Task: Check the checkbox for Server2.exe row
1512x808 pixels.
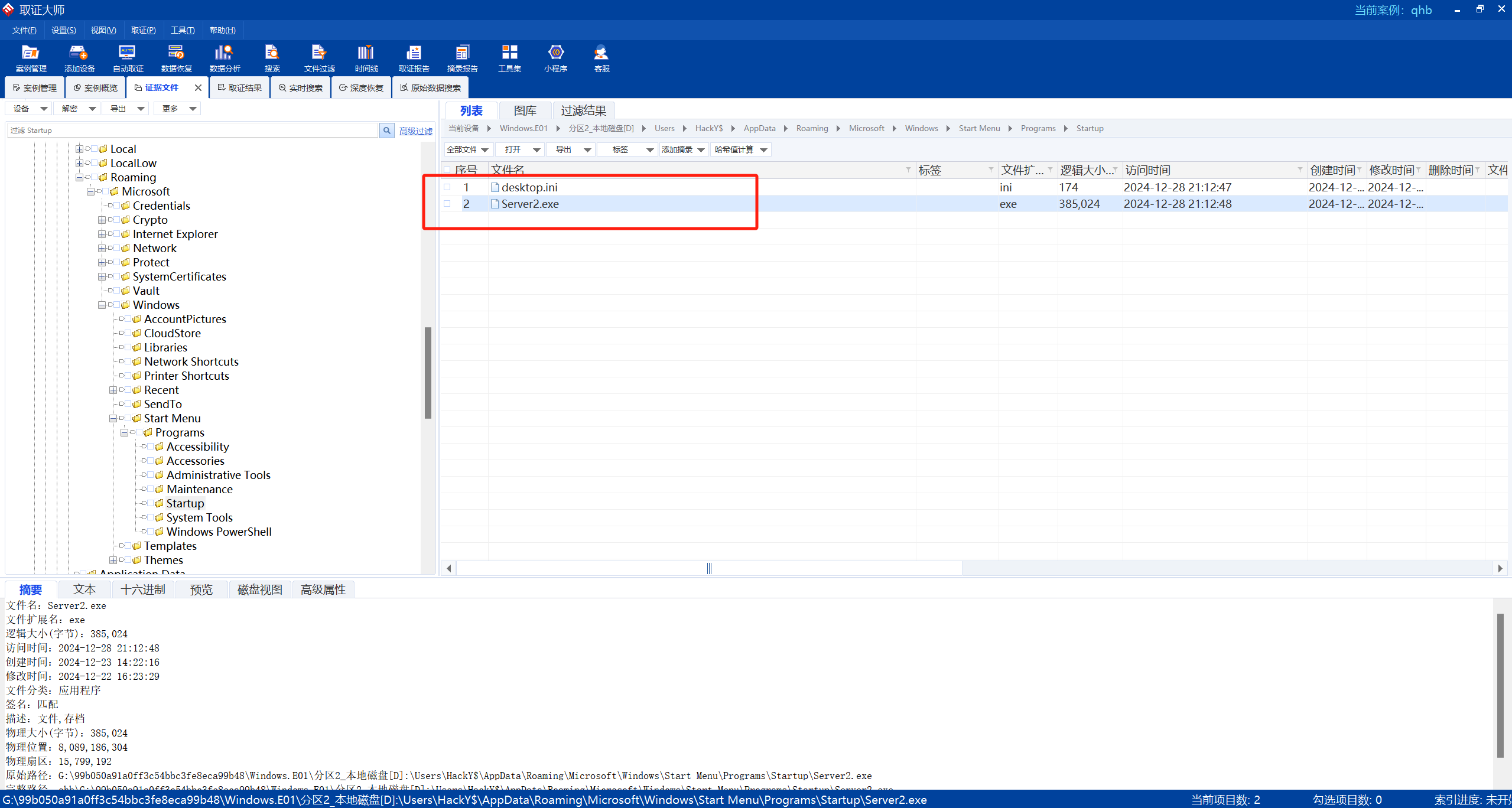Action: pos(447,204)
